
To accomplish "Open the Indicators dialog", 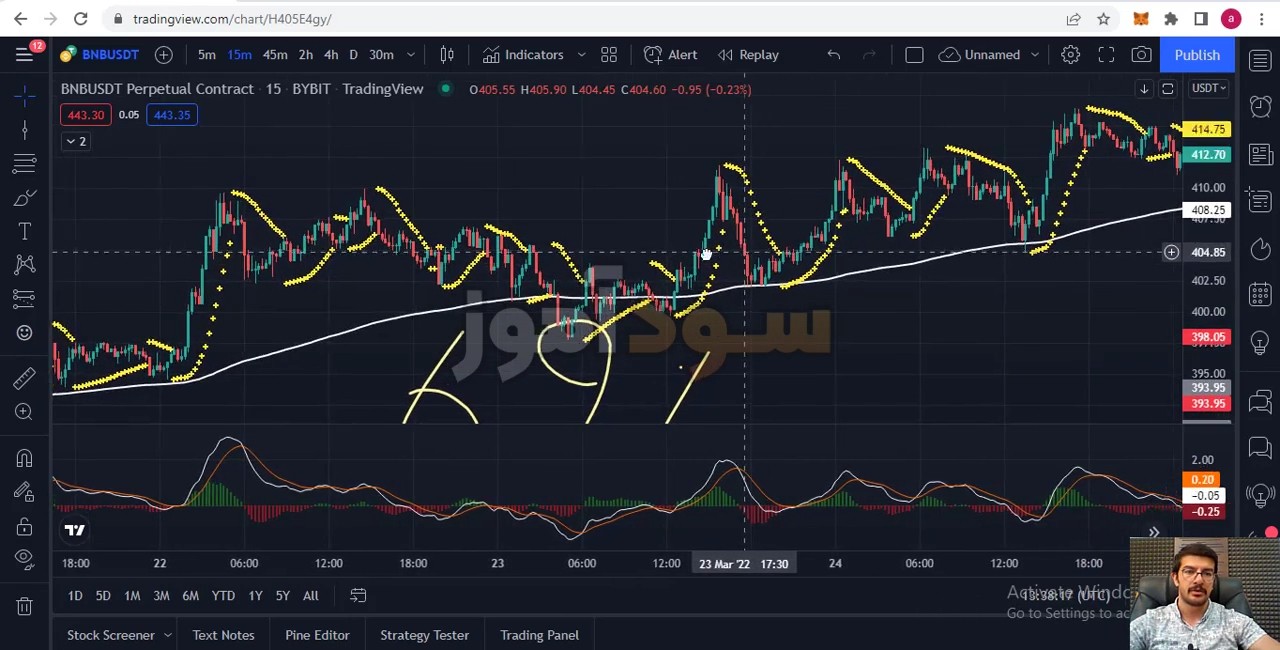I will click(x=524, y=55).
